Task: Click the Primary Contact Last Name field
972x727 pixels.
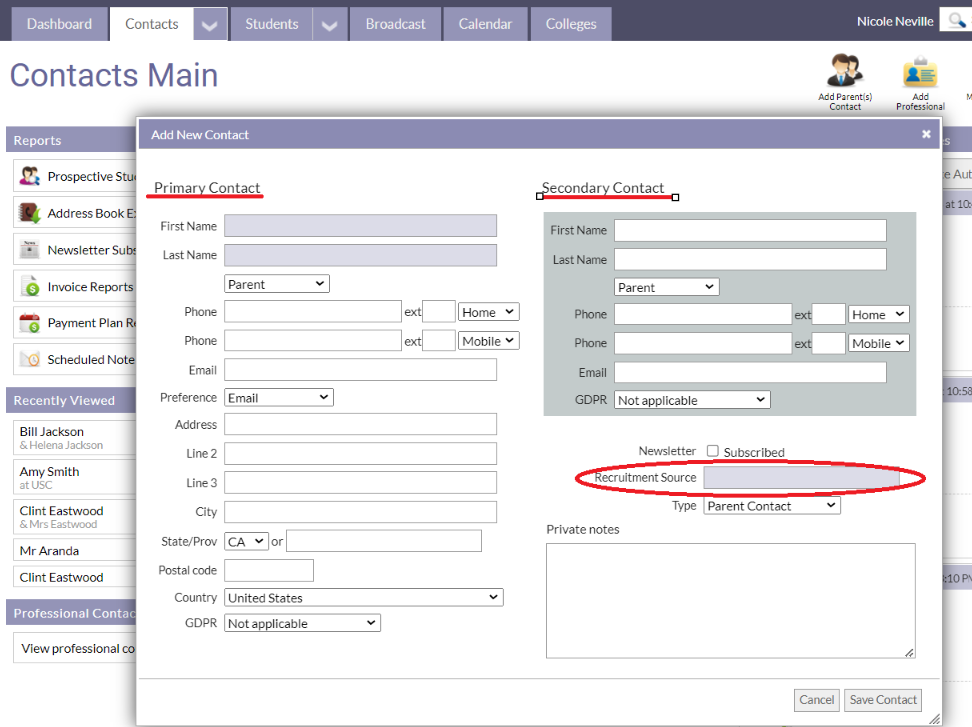Action: tap(360, 255)
